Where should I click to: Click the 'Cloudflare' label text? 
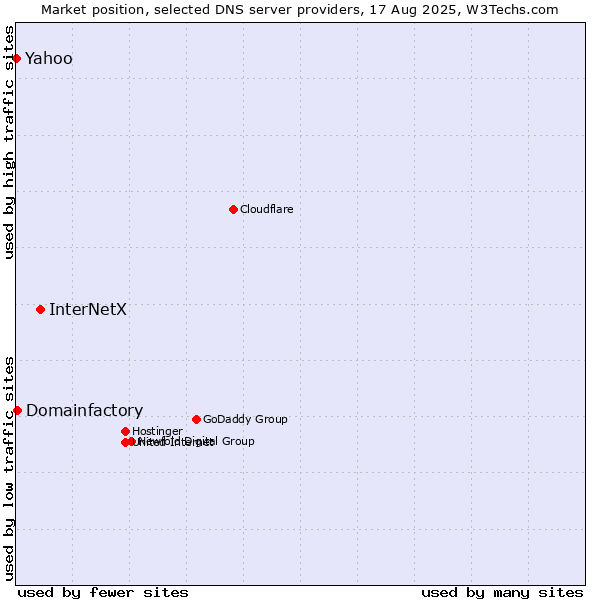tap(267, 209)
